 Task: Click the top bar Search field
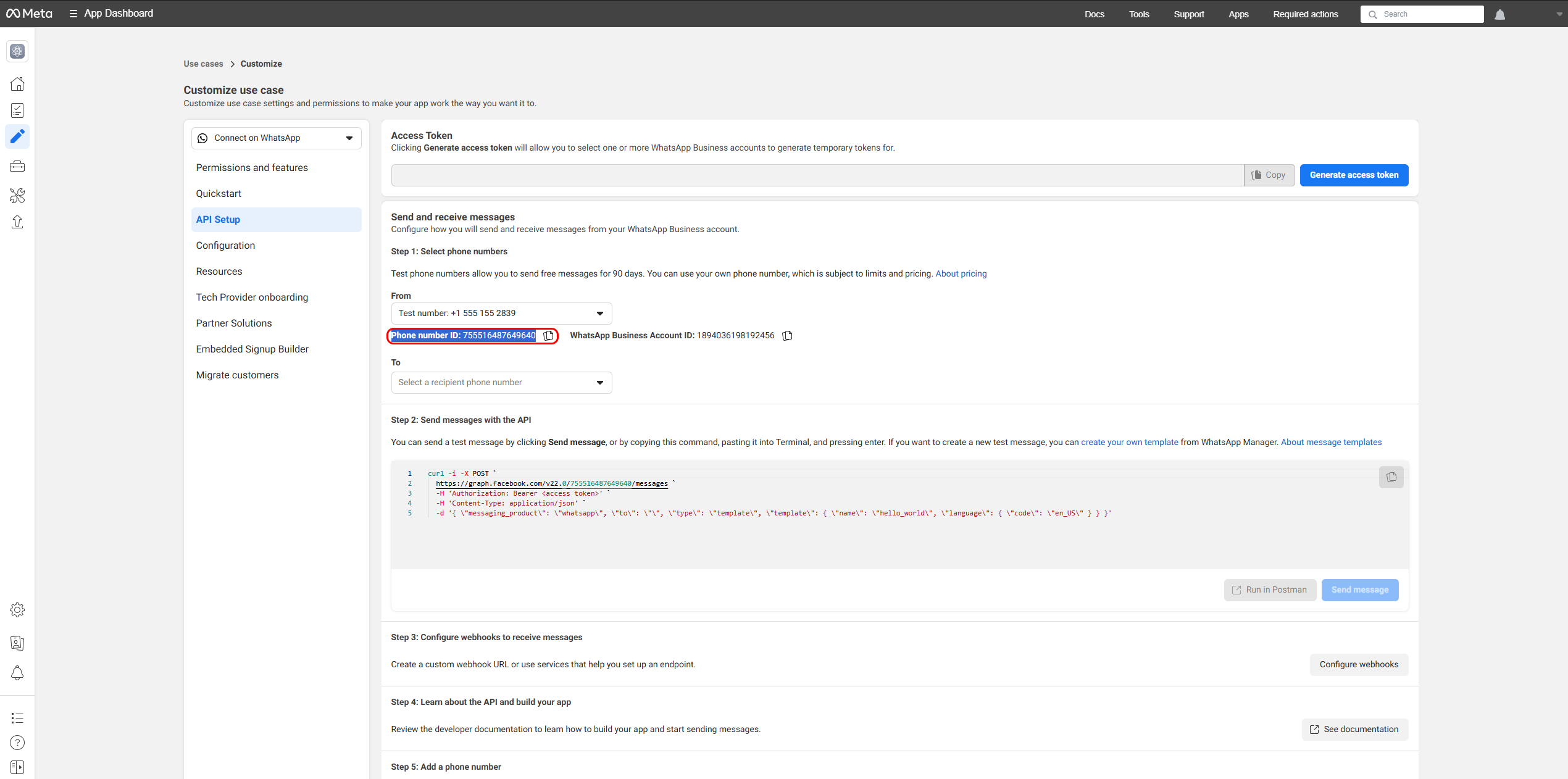[x=1422, y=14]
